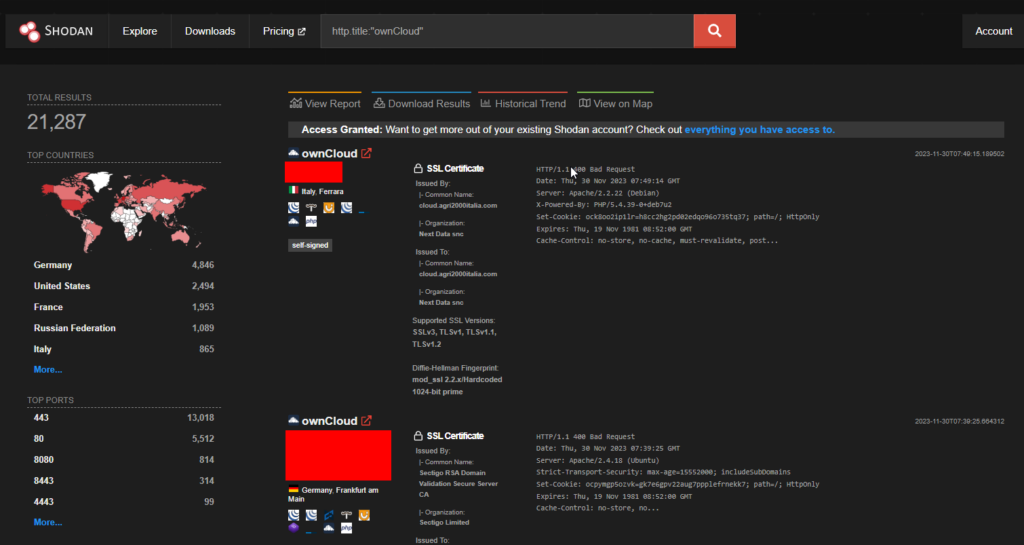Click ownCloud cloud tag icon in Germany icon row

pyautogui.click(x=328, y=528)
